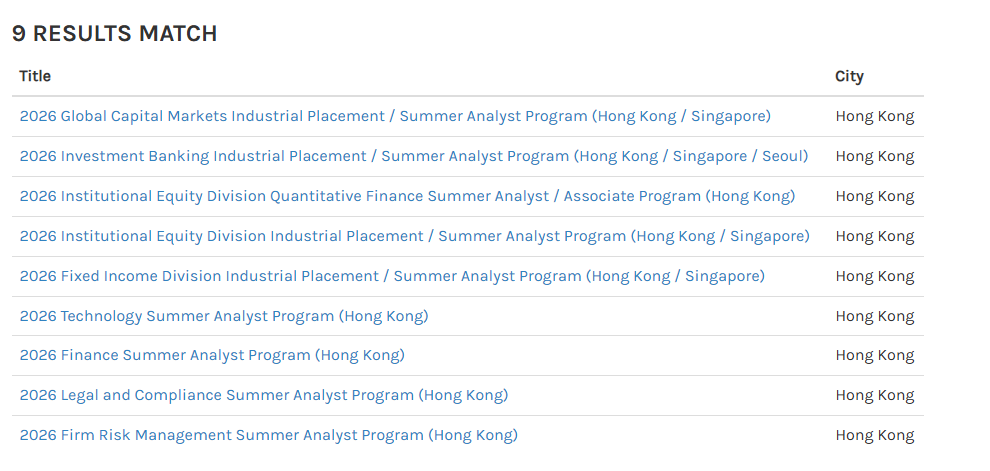Screen dimensions: 990x471
Task: Select Hong Kong city in Investment Banking row
Action: click(874, 157)
